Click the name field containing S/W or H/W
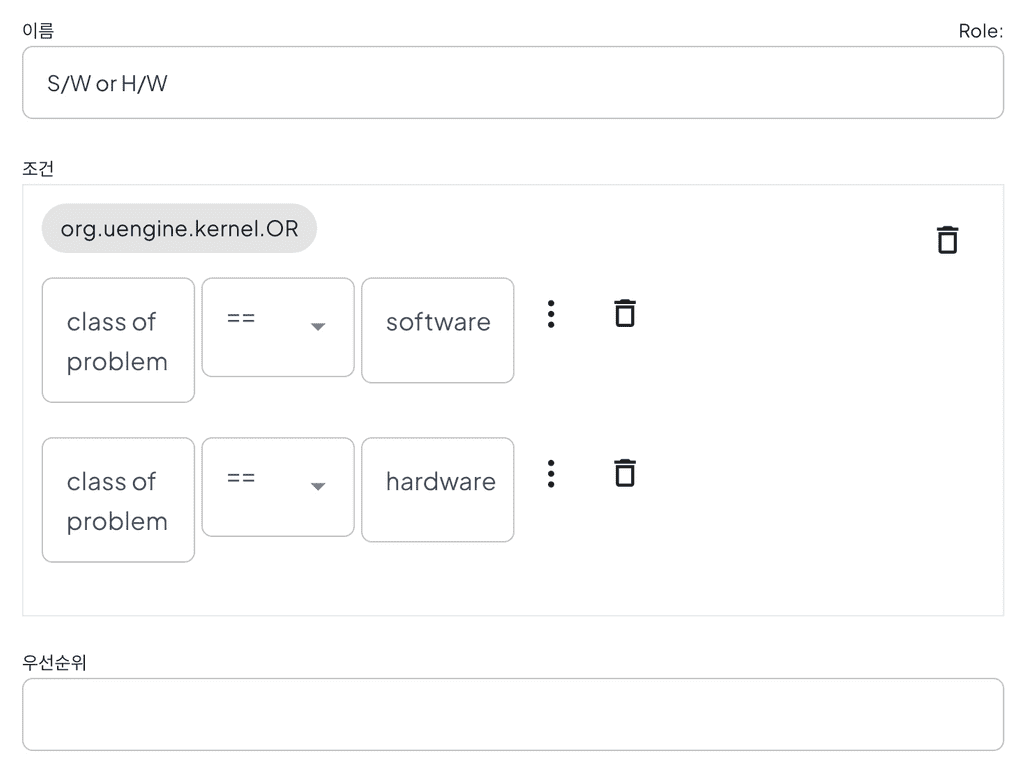This screenshot has height=773, width=1024. point(512,83)
